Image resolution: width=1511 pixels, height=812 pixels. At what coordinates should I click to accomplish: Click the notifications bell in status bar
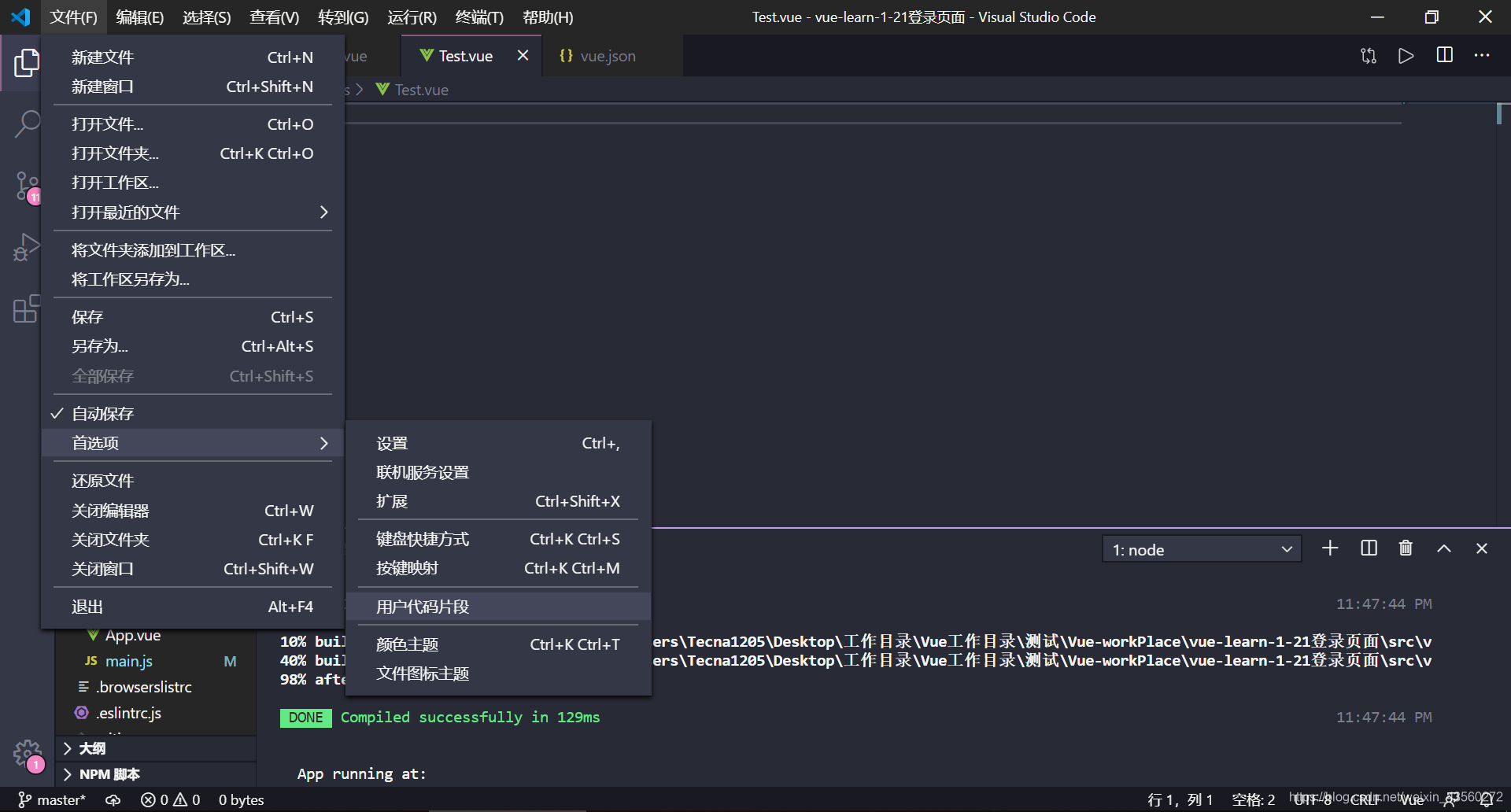tap(1487, 799)
